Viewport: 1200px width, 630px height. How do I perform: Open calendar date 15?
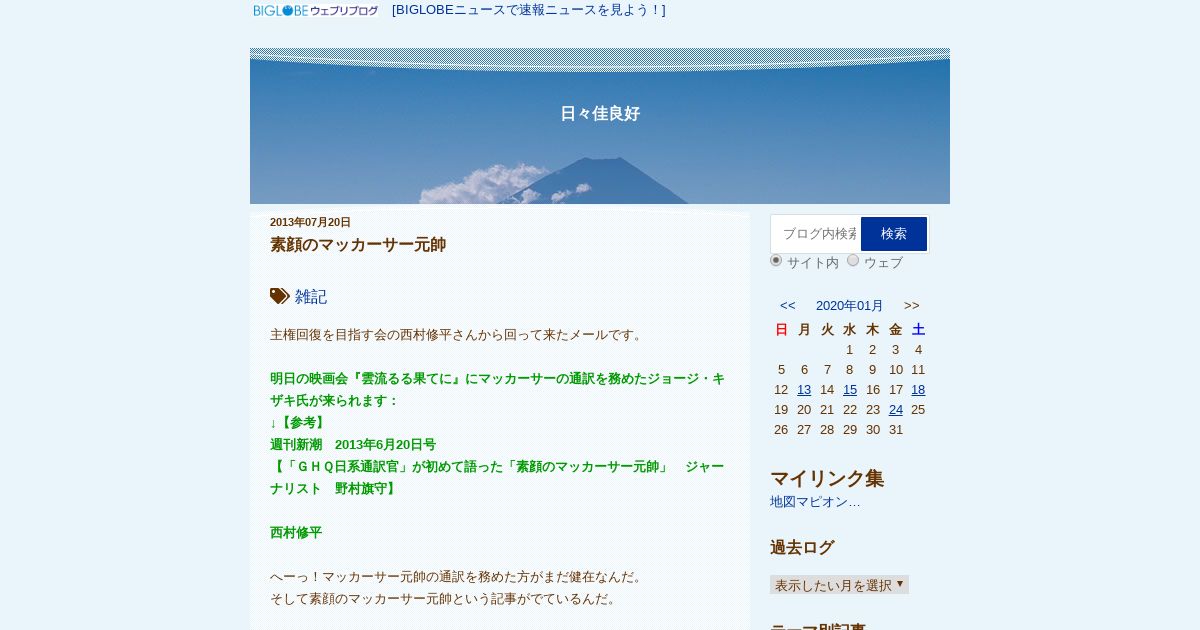tap(850, 389)
